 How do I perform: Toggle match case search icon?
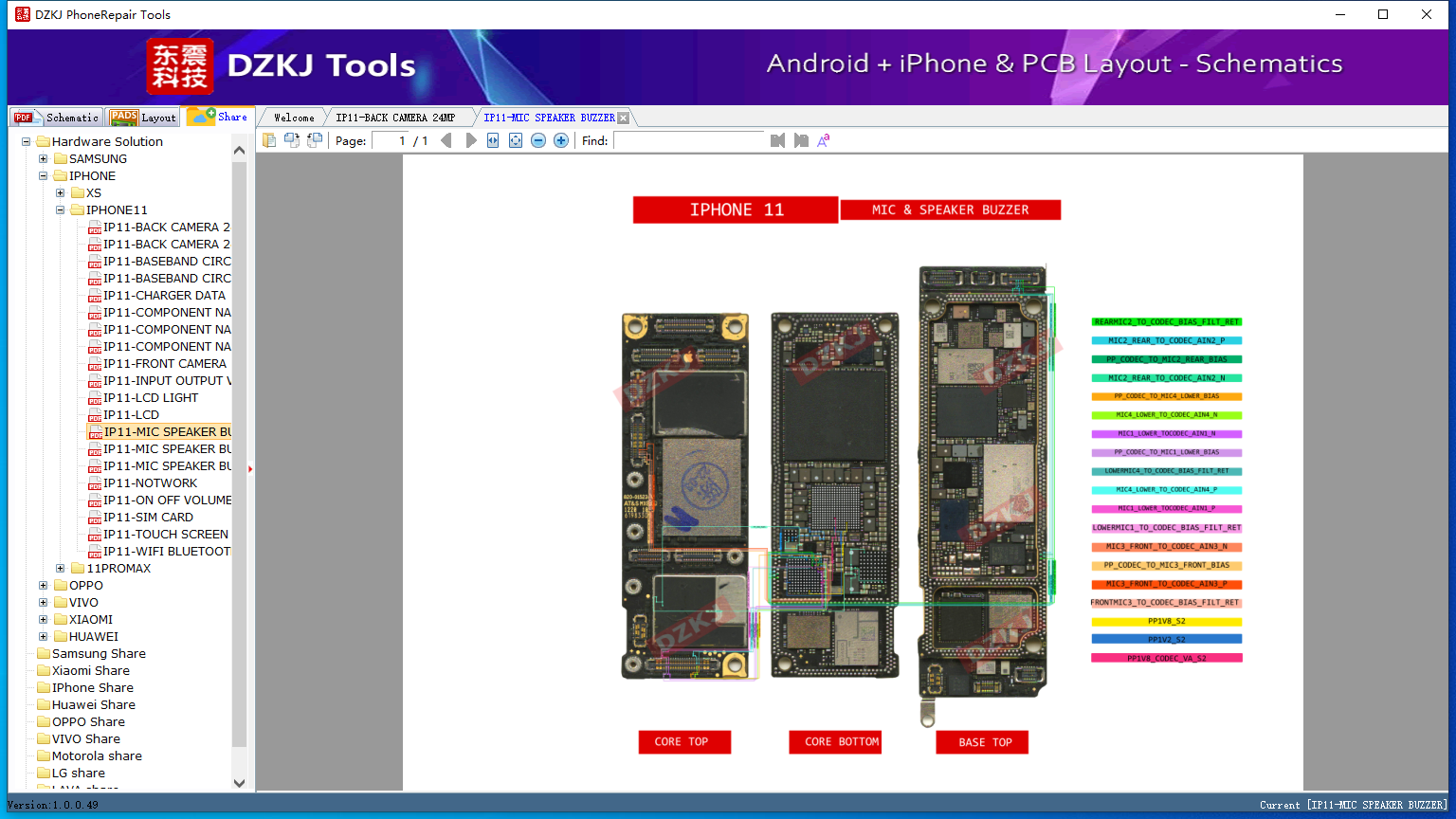tap(824, 140)
